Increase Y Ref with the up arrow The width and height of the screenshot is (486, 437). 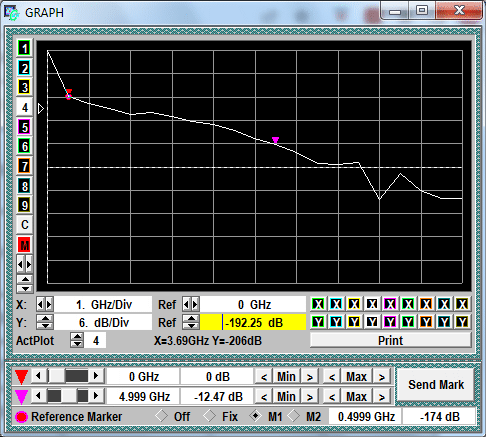[x=191, y=318]
